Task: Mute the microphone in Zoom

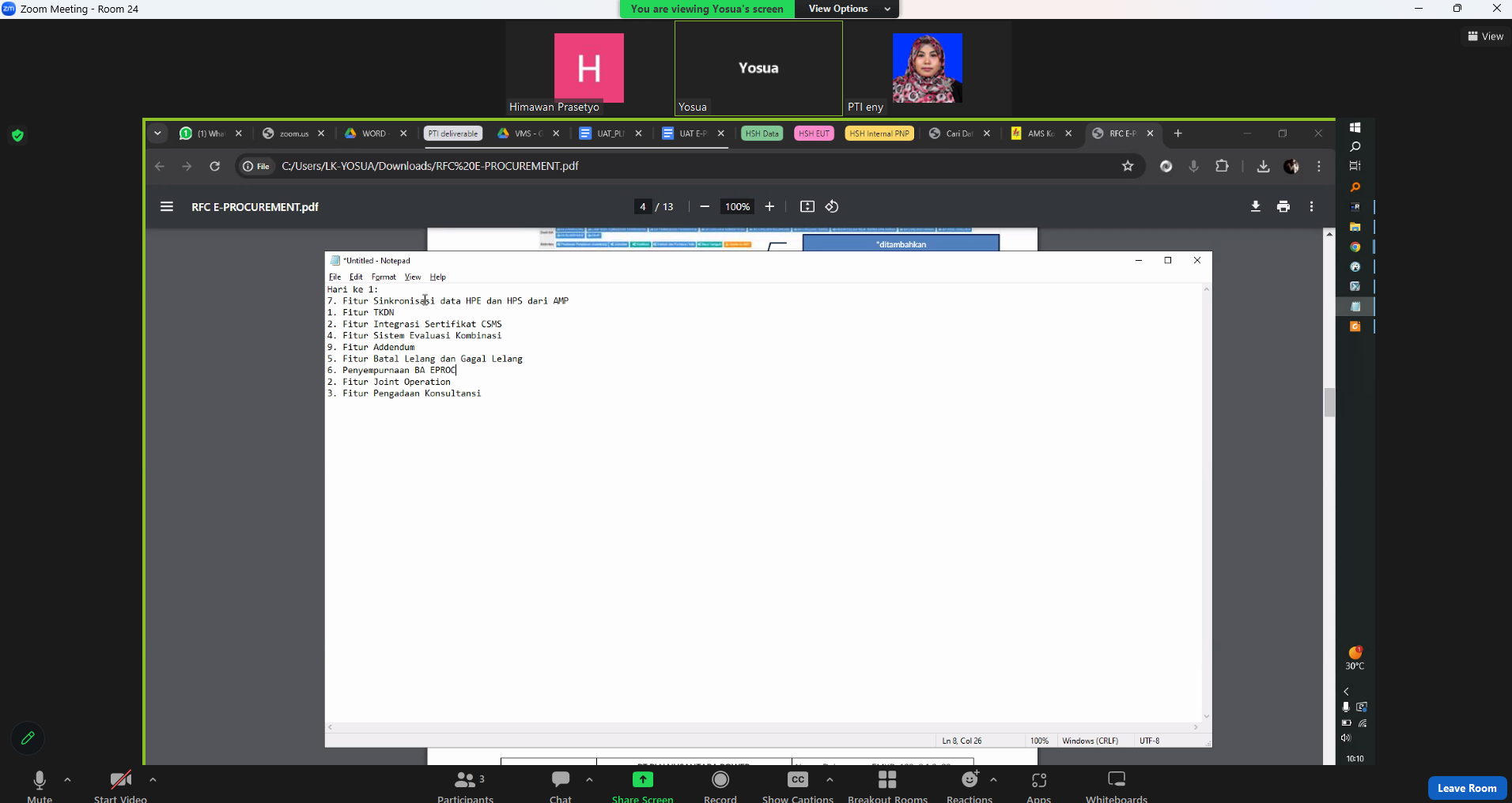Action: (39, 782)
